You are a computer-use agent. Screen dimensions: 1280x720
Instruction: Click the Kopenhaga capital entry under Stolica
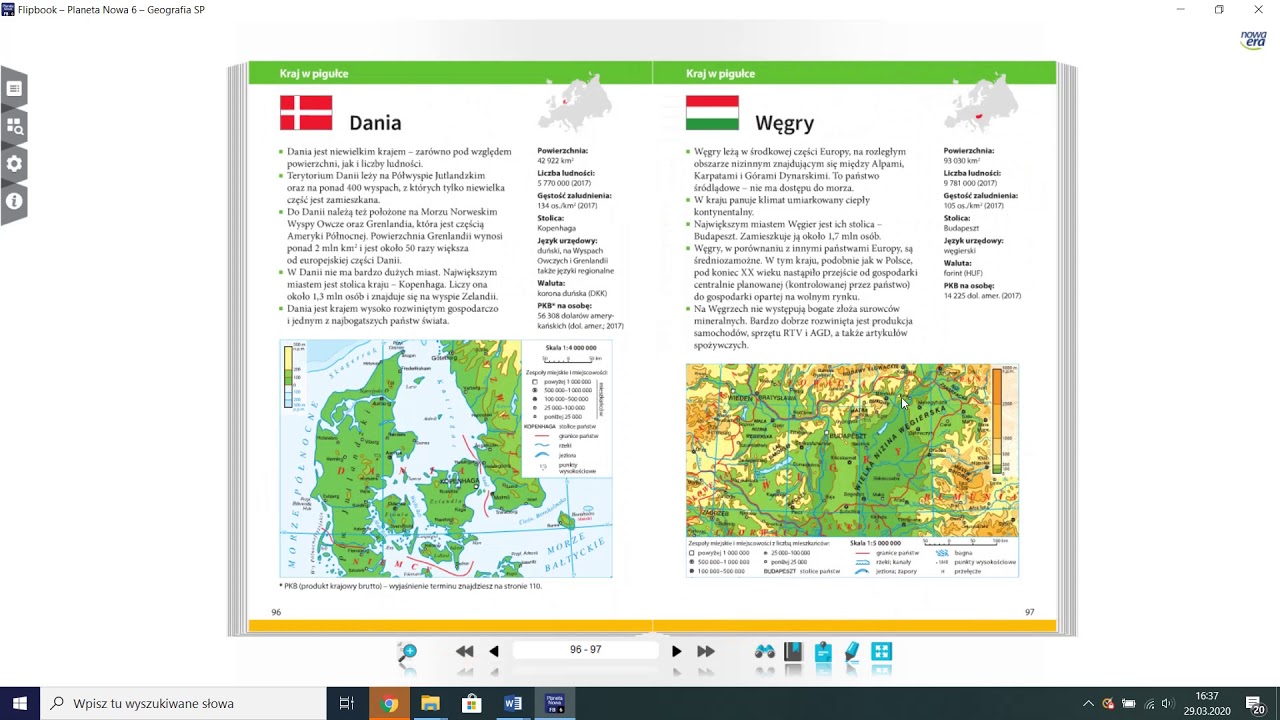[557, 228]
